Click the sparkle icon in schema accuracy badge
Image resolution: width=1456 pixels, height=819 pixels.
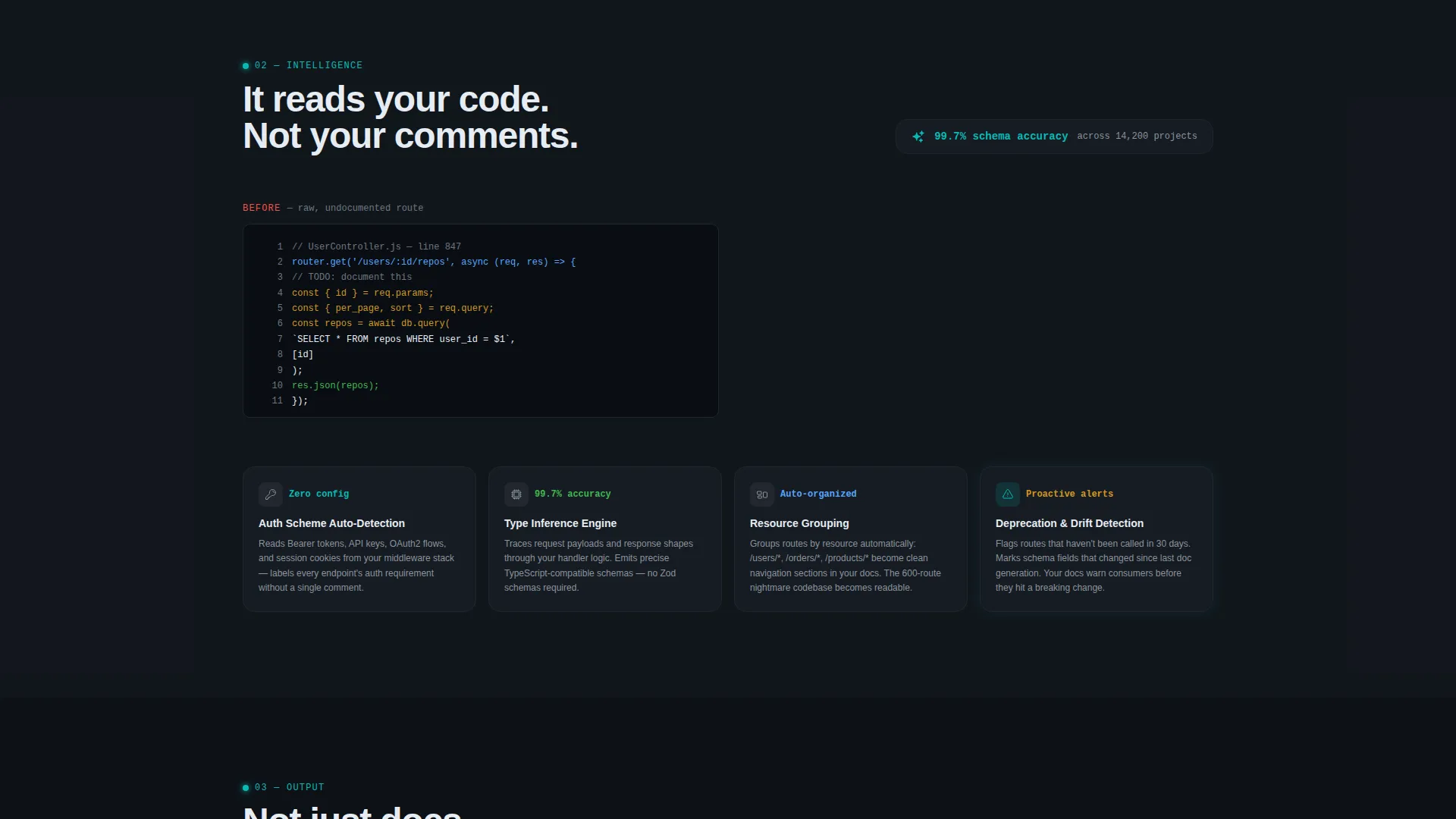918,136
